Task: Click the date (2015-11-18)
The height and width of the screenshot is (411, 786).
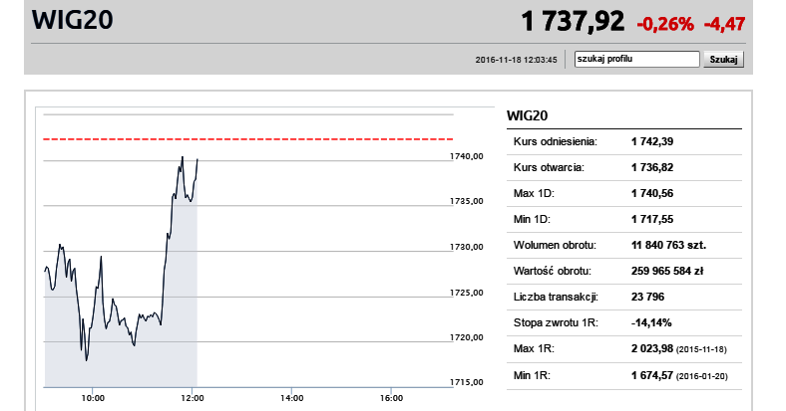Action: click(x=701, y=350)
